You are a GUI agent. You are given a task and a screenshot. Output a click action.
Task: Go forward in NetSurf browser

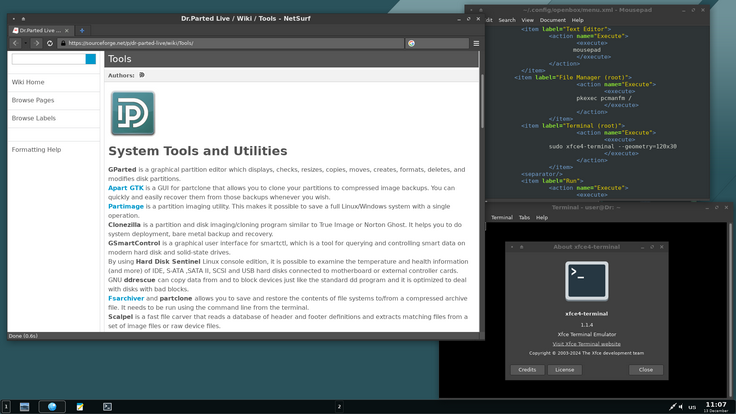click(37, 43)
